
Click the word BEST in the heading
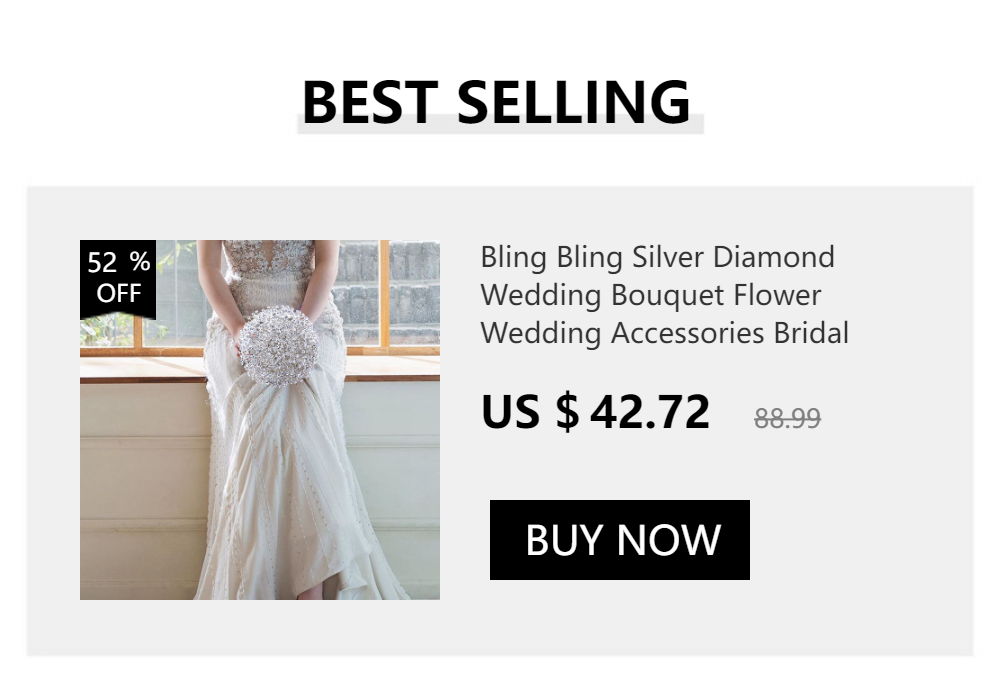point(370,102)
